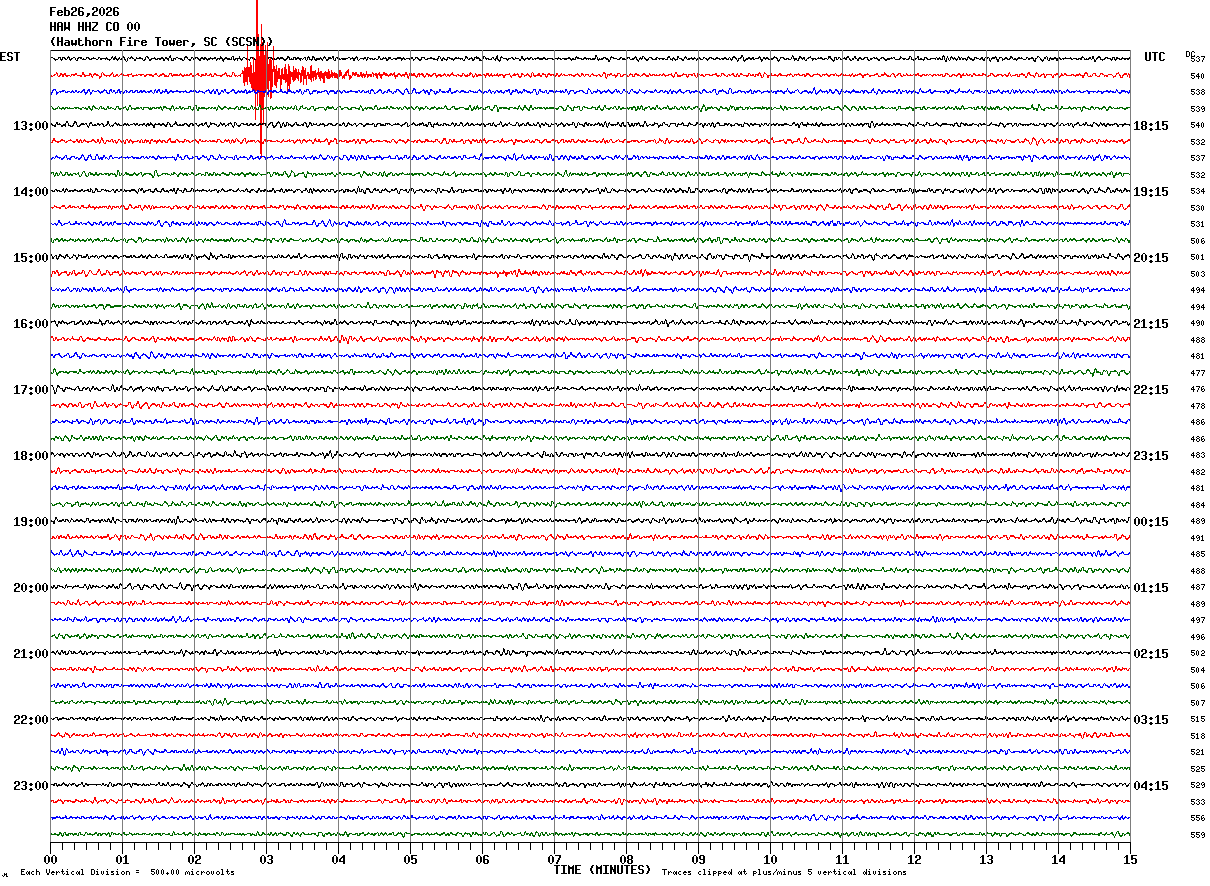
Task: Click the Traces clipped footnote text
Action: coord(784,872)
